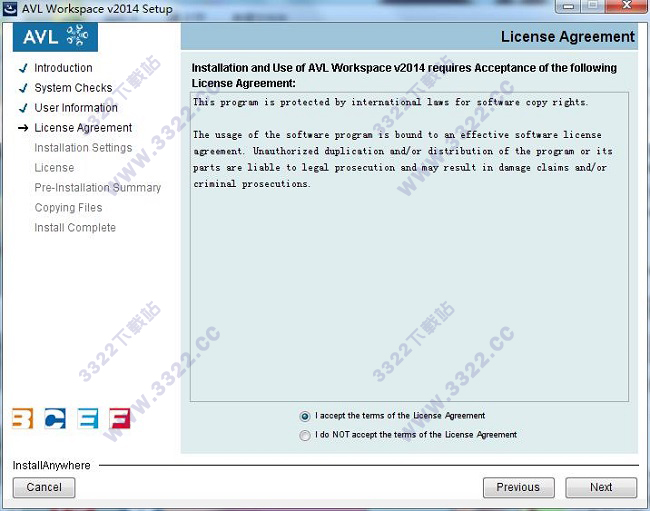Click the checkmark beside Introduction
Image resolution: width=650 pixels, height=511 pixels.
[23, 68]
